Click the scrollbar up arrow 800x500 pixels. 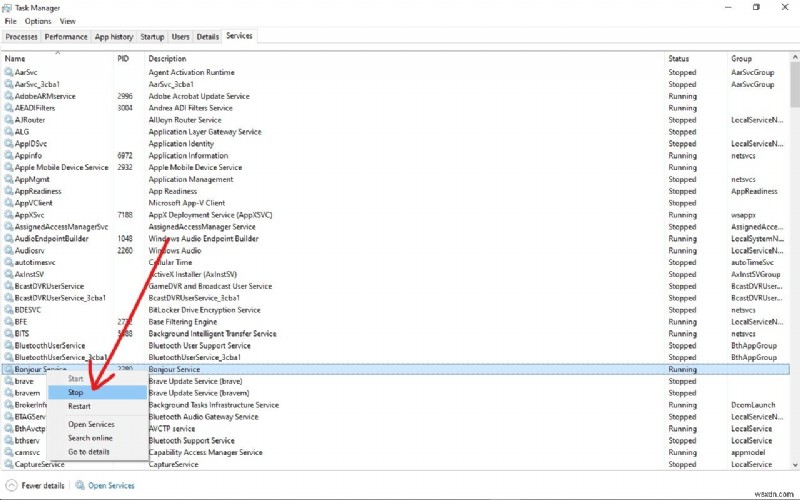tap(795, 57)
